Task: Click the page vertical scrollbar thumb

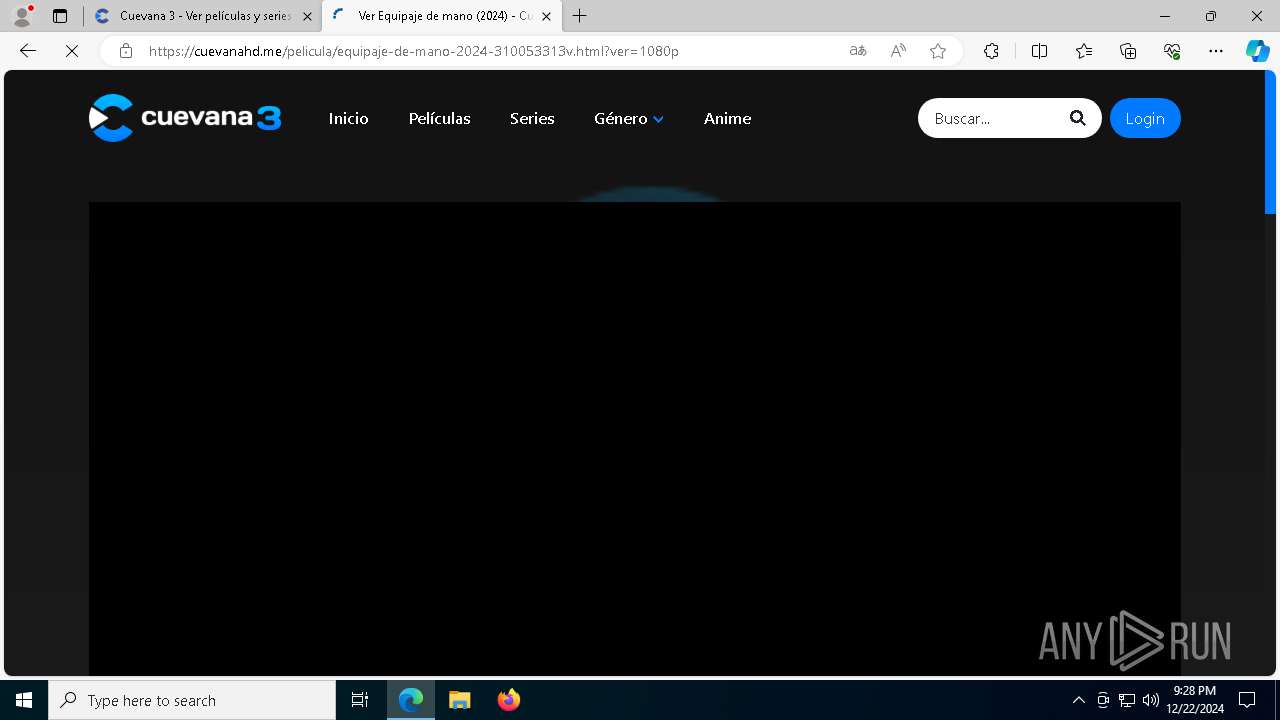Action: click(x=1270, y=142)
